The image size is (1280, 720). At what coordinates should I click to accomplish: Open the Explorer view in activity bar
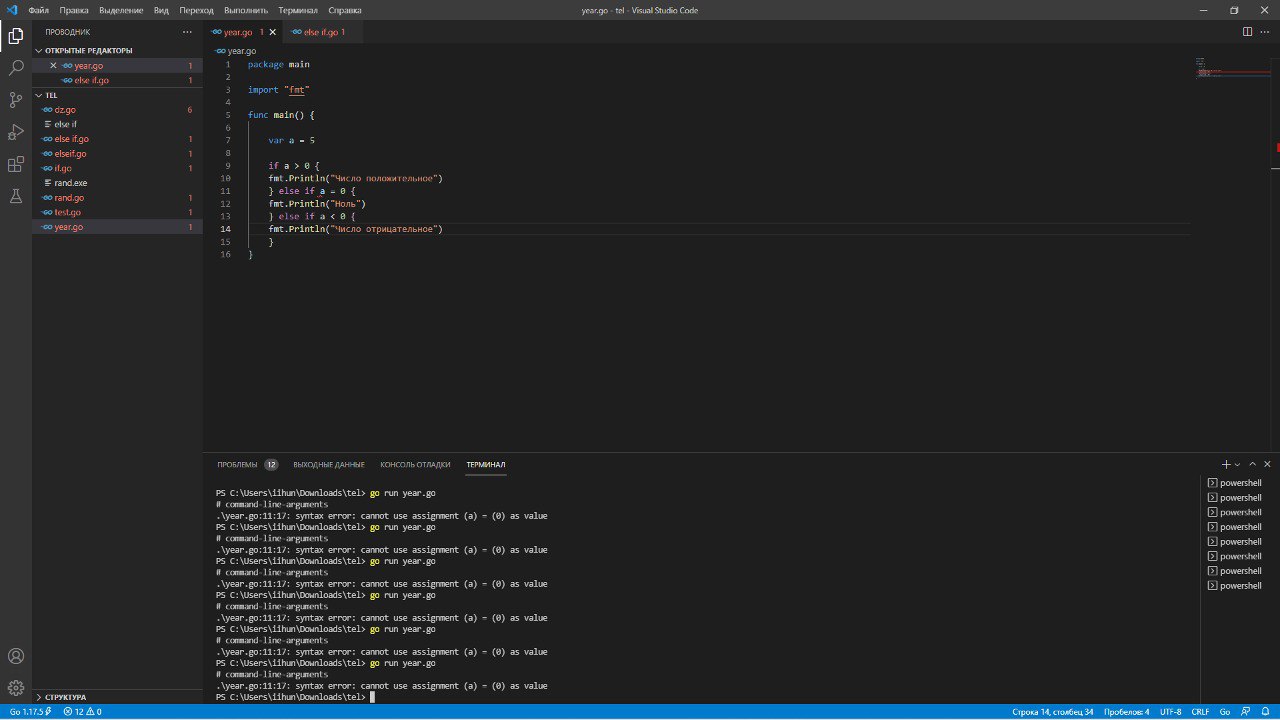16,36
